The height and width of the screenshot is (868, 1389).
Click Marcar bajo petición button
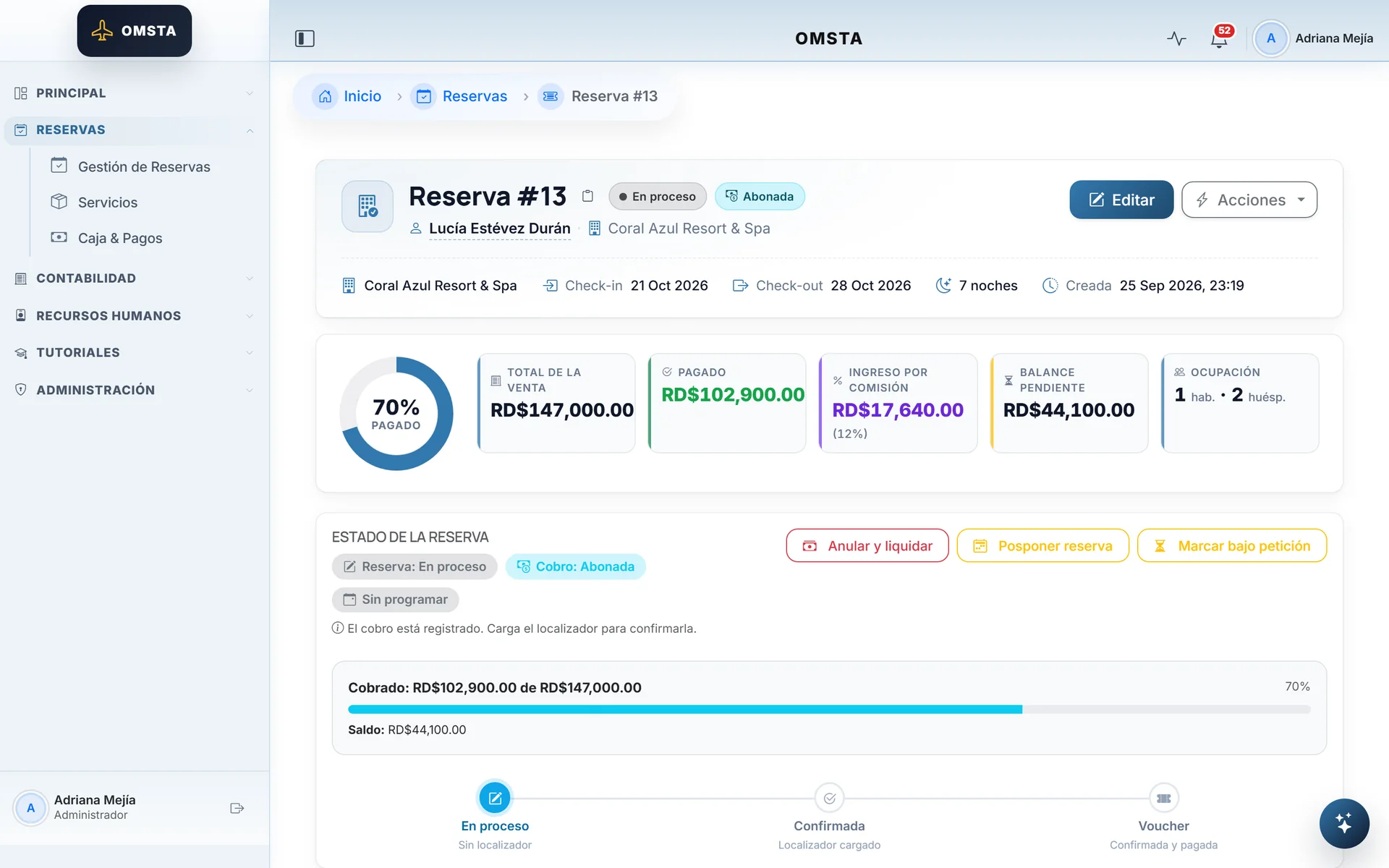tap(1231, 545)
